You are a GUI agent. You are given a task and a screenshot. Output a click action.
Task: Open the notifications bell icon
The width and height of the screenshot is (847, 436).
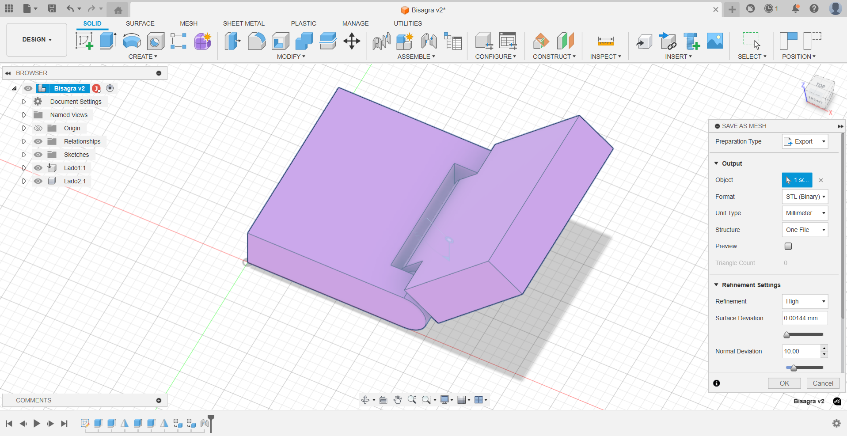pyautogui.click(x=796, y=9)
